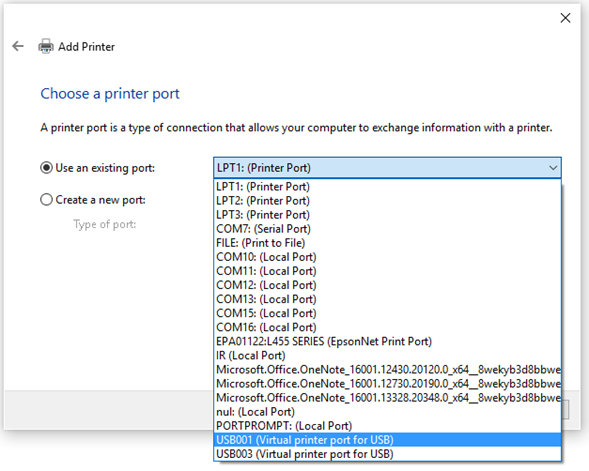Select the 'Create a new port' radio button
The image size is (589, 471).
[x=46, y=199]
